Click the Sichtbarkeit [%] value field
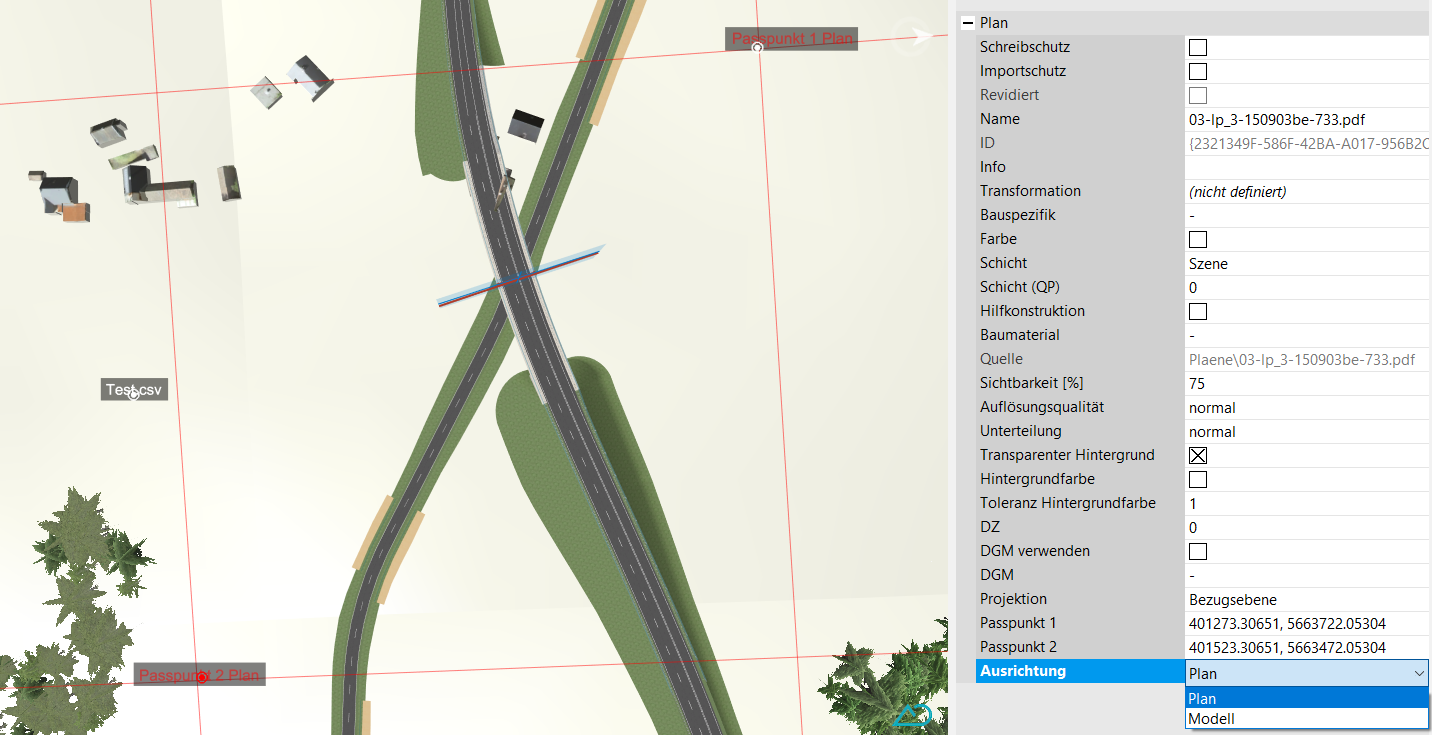This screenshot has height=735, width=1432. click(1305, 383)
